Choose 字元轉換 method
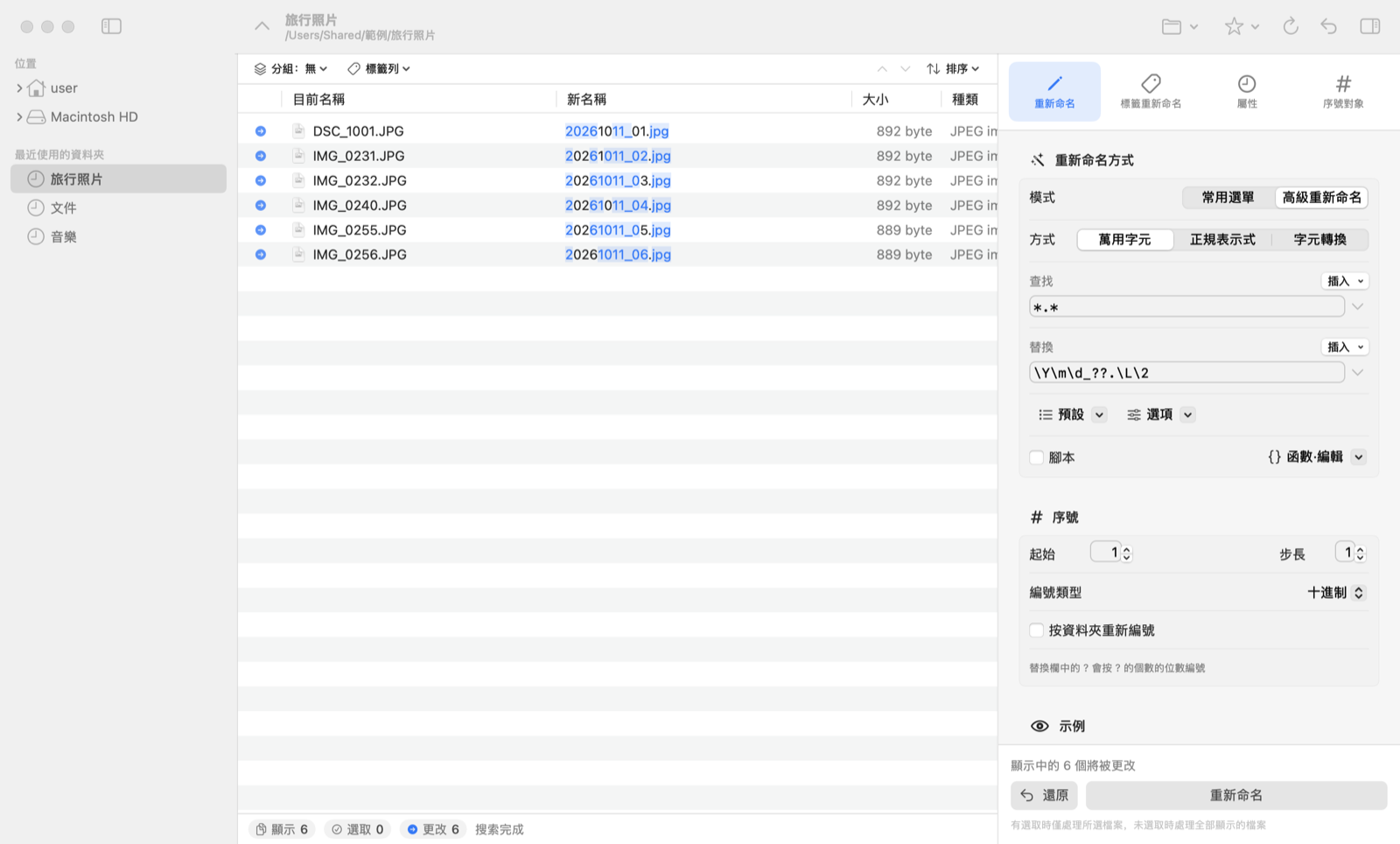The image size is (1400, 844). pyautogui.click(x=1319, y=240)
